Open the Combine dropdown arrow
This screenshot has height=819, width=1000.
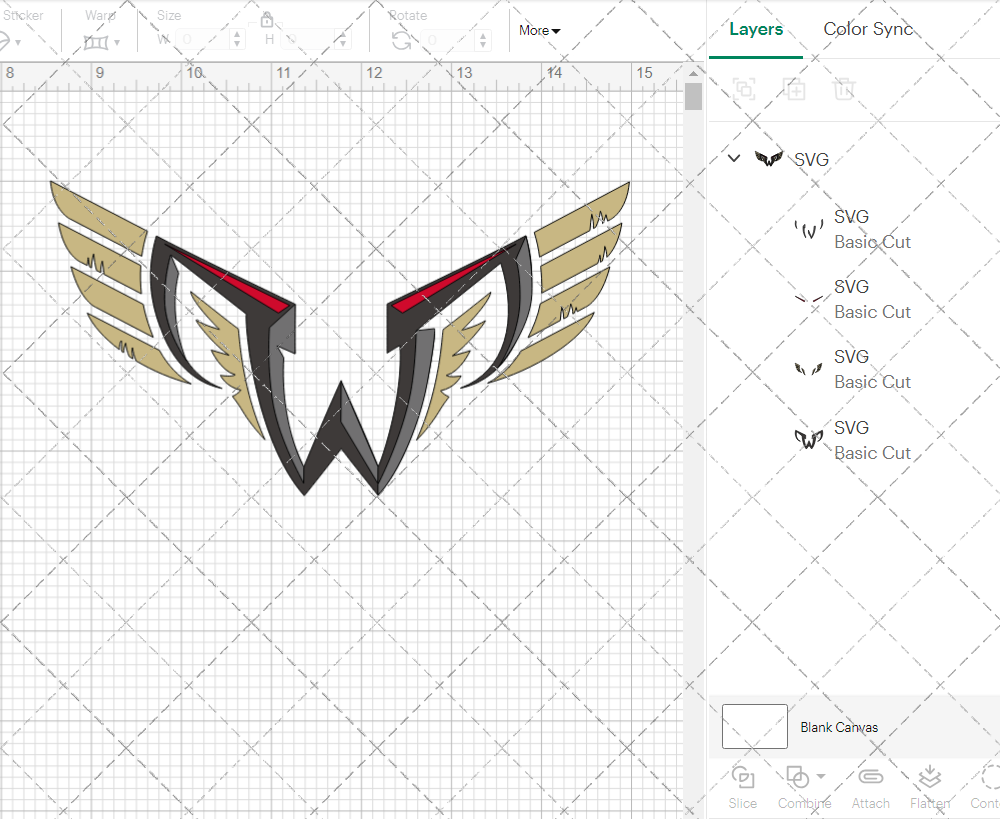(821, 776)
